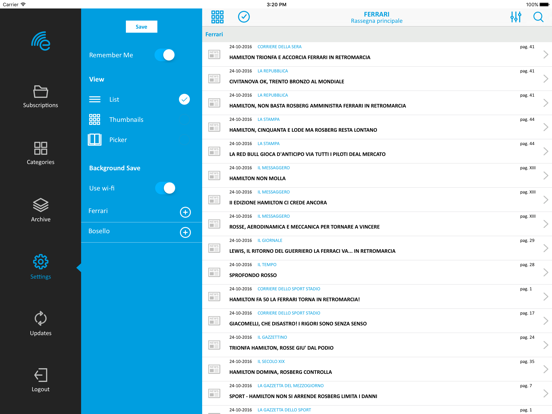Open chevron for SPORT - HAMILTON NON SI ARRENDE
Viewport: 552px width, 414px height.
pos(545,393)
